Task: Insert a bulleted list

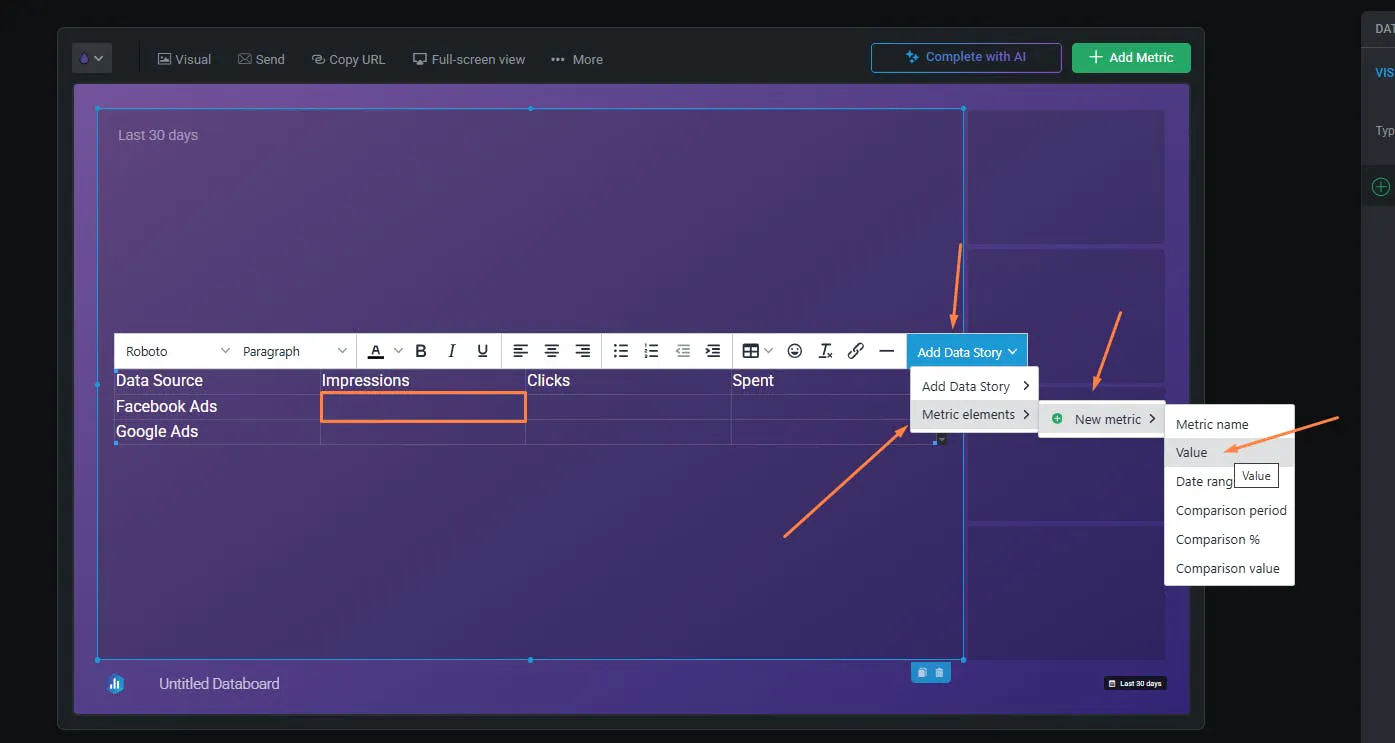Action: [621, 351]
